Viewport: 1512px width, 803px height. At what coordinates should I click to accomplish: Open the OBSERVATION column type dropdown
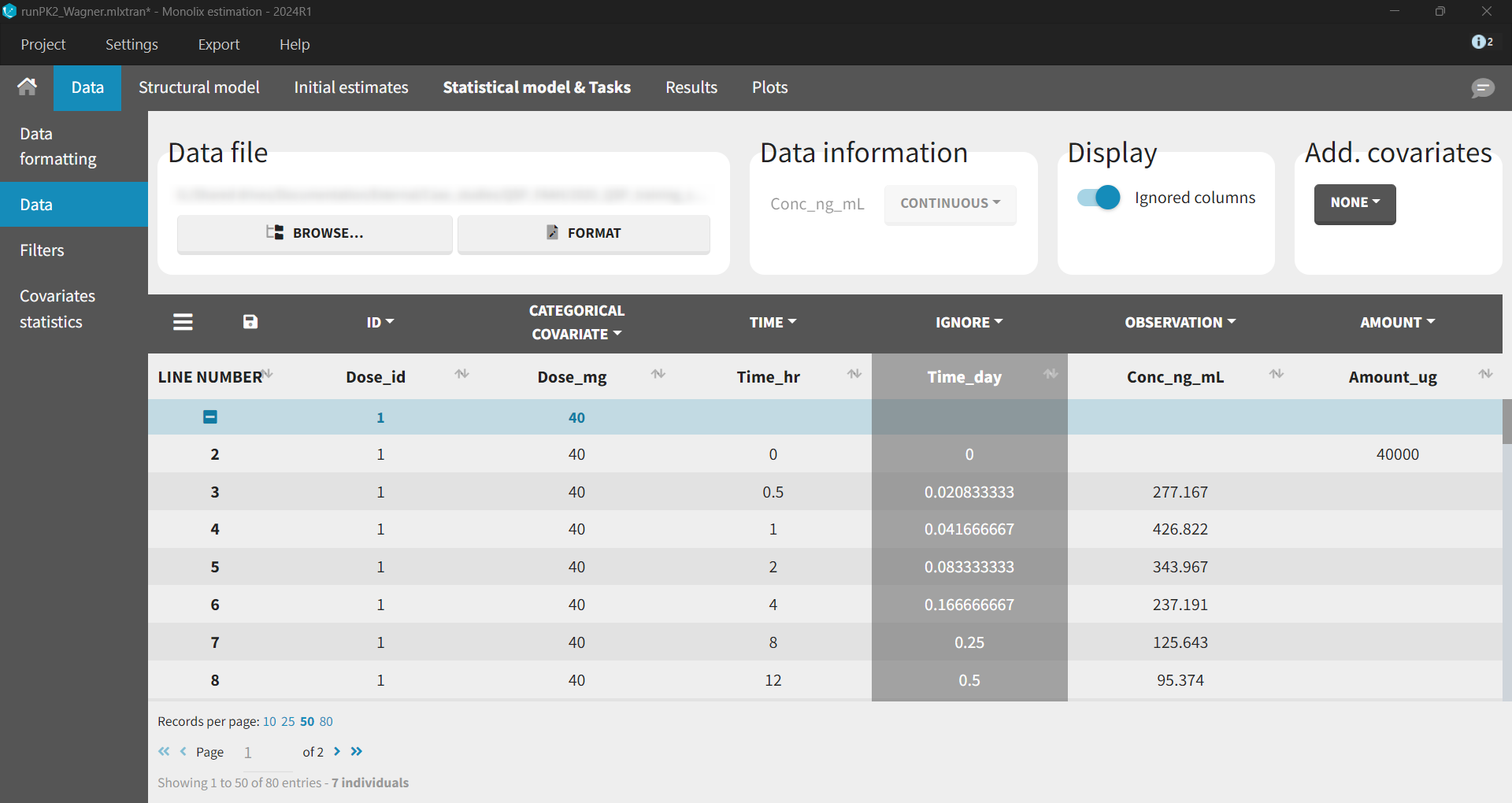tap(1180, 323)
